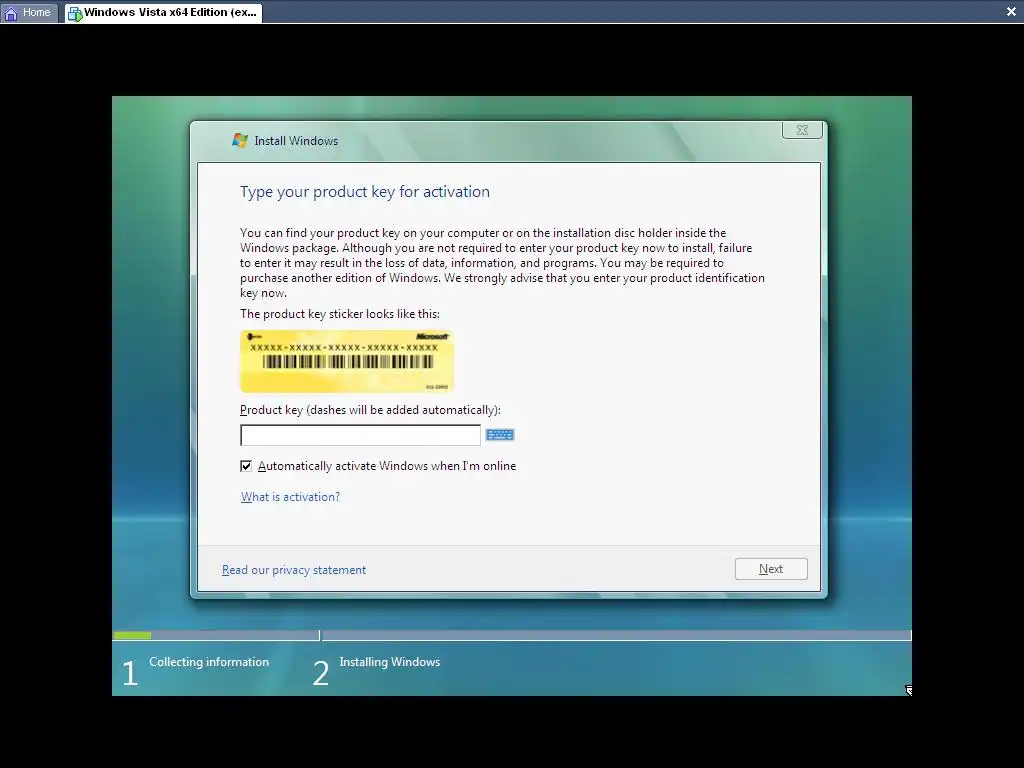Click the Installing Windows step label
Image resolution: width=1024 pixels, height=768 pixels.
[390, 662]
